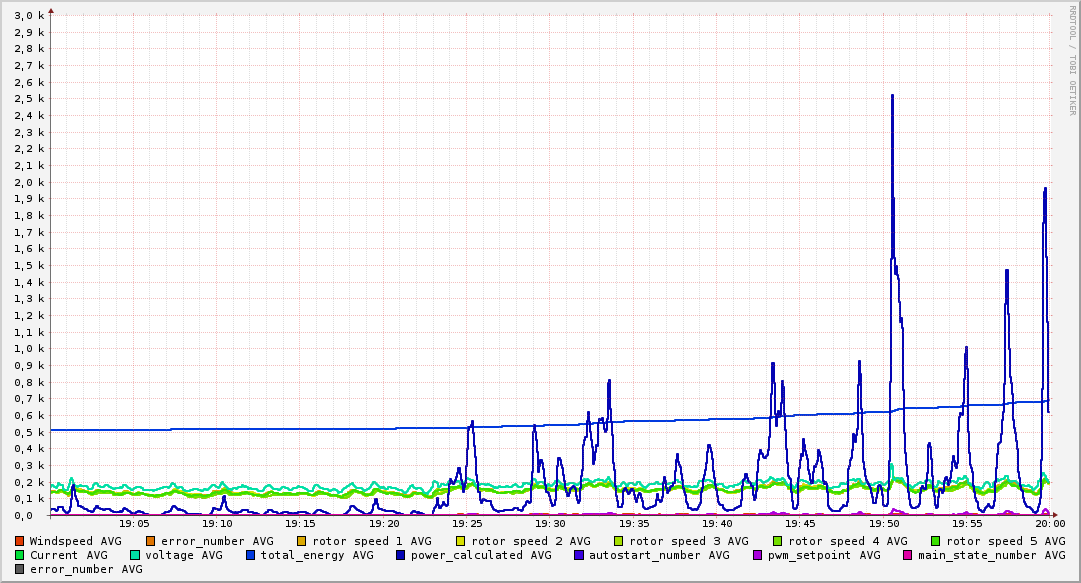Click the red Windspeed AVG legend swatch

(19, 542)
